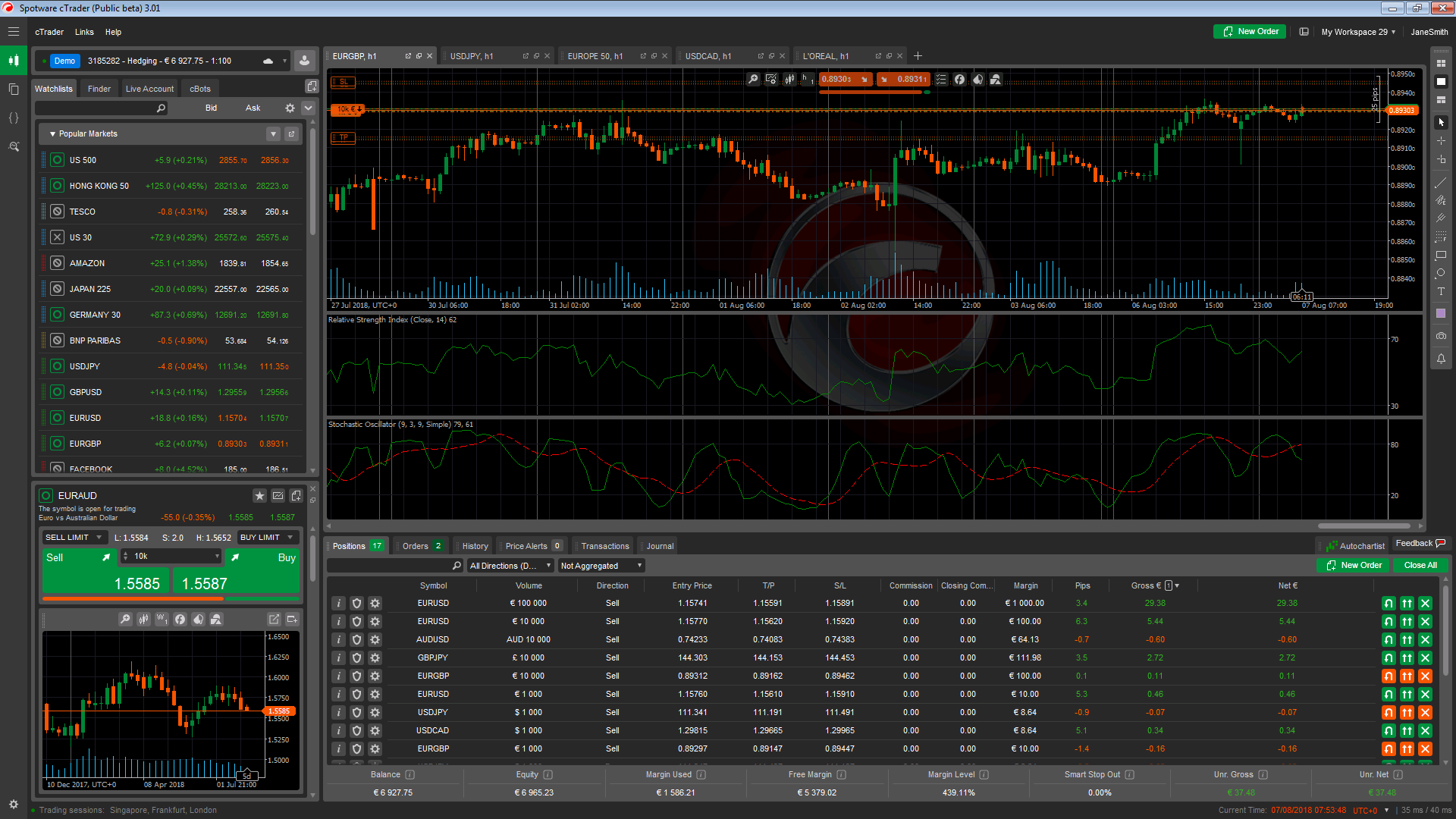The height and width of the screenshot is (819, 1456).
Task: Collapse the Popular Markets watchlist
Action: tap(52, 134)
